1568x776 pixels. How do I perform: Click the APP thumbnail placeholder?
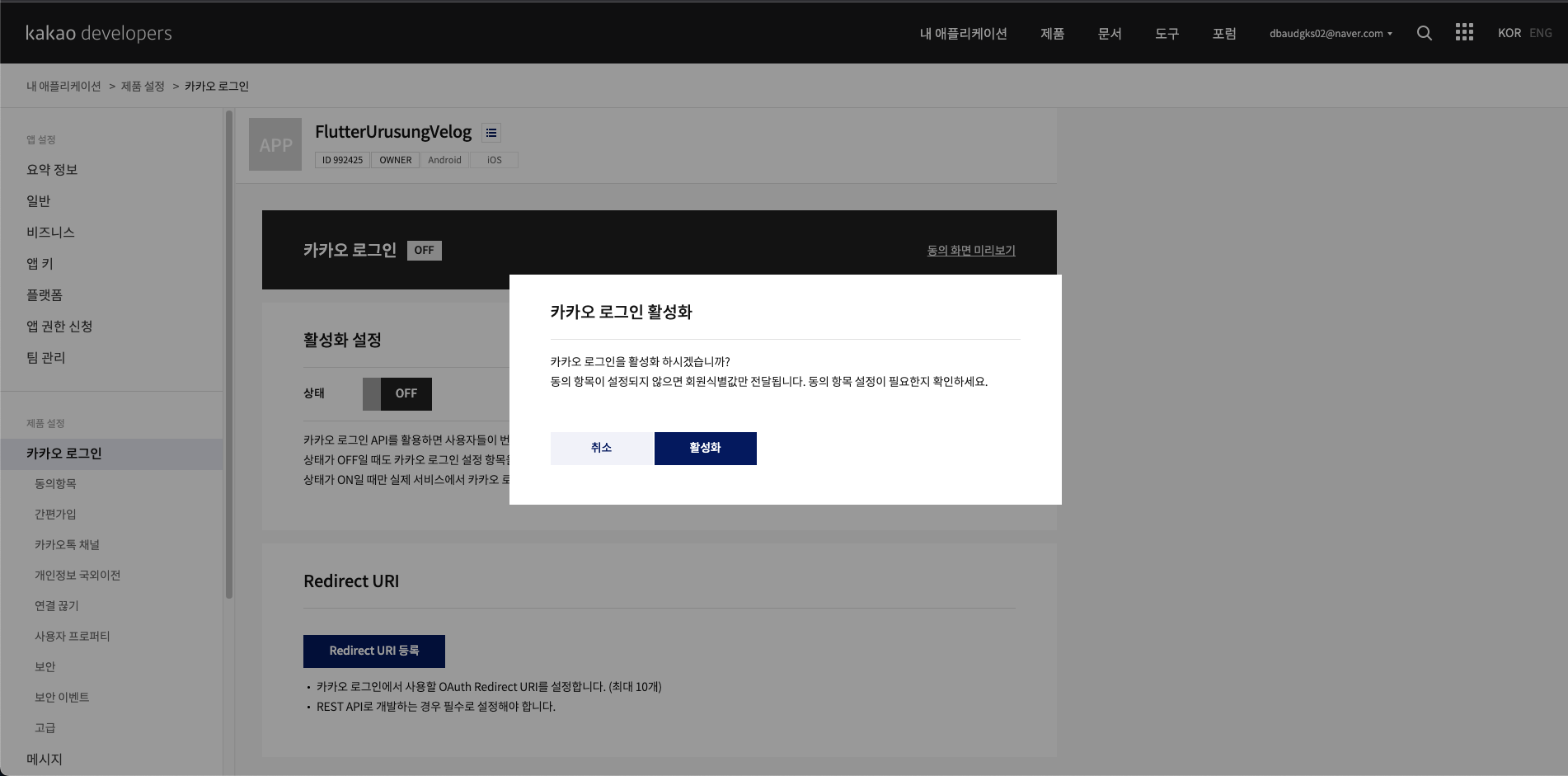coord(275,144)
